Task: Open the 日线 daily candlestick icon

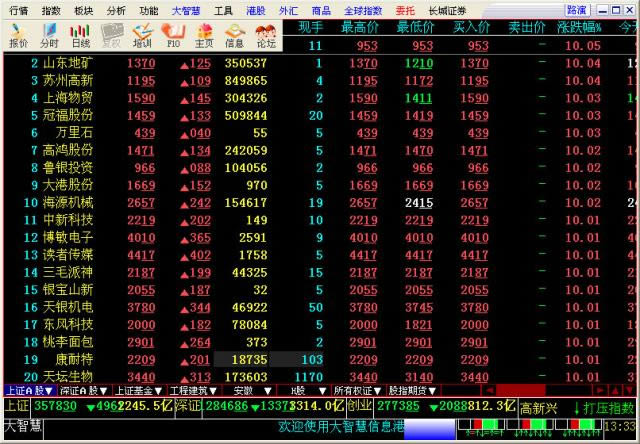Action: pyautogui.click(x=80, y=36)
